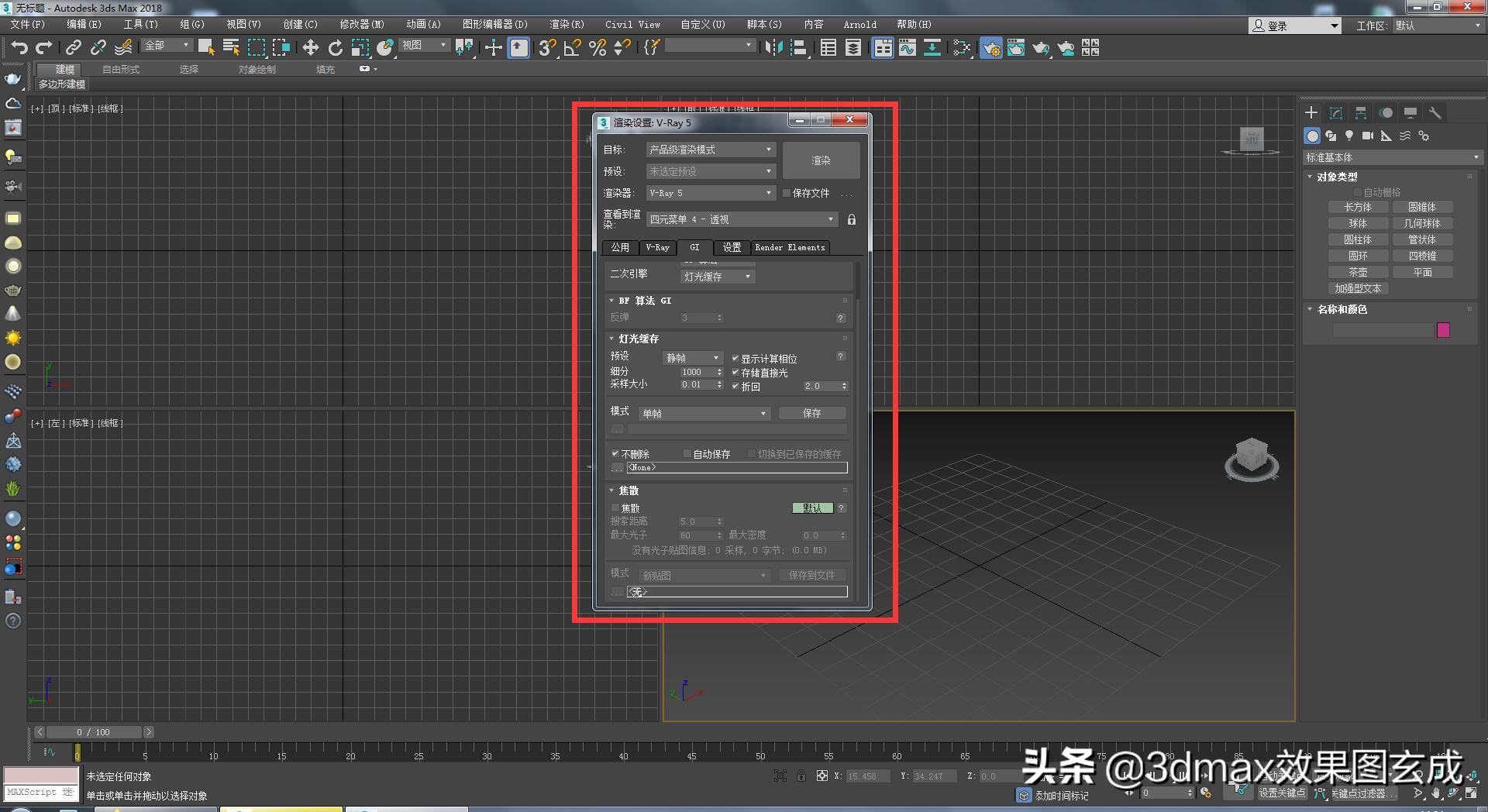The image size is (1488, 812).
Task: Toggle 不删除 checkbox
Action: tap(615, 454)
